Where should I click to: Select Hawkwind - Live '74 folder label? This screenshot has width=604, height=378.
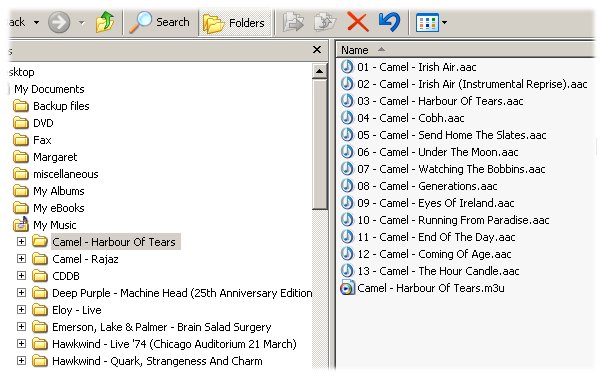coord(174,344)
